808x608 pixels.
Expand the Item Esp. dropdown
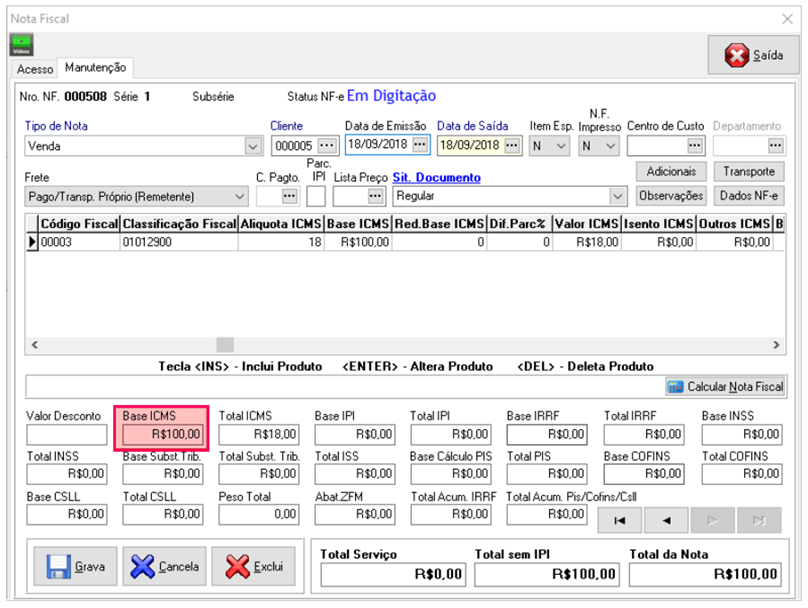[560, 146]
